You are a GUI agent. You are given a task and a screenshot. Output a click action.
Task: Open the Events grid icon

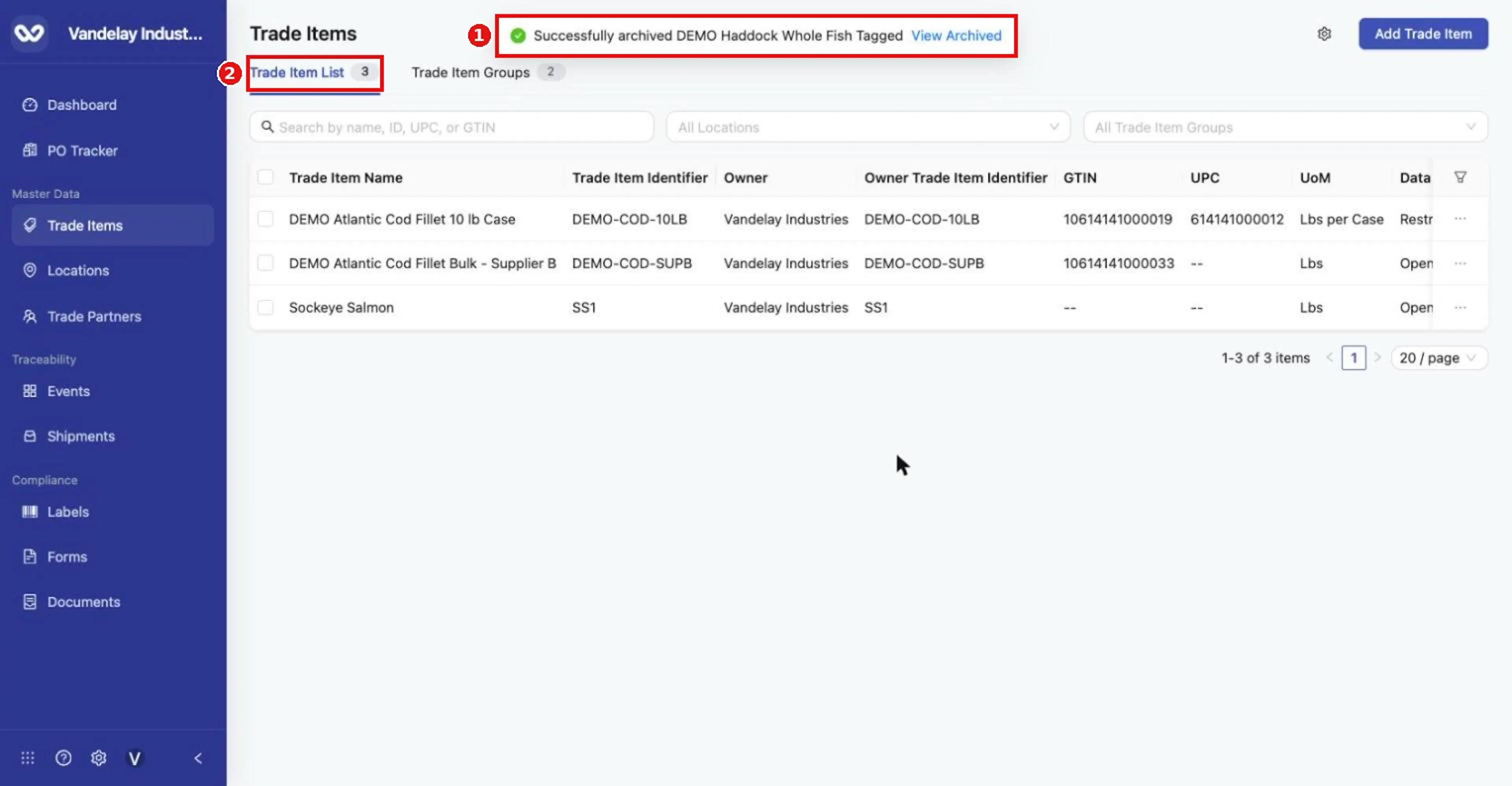[x=30, y=391]
